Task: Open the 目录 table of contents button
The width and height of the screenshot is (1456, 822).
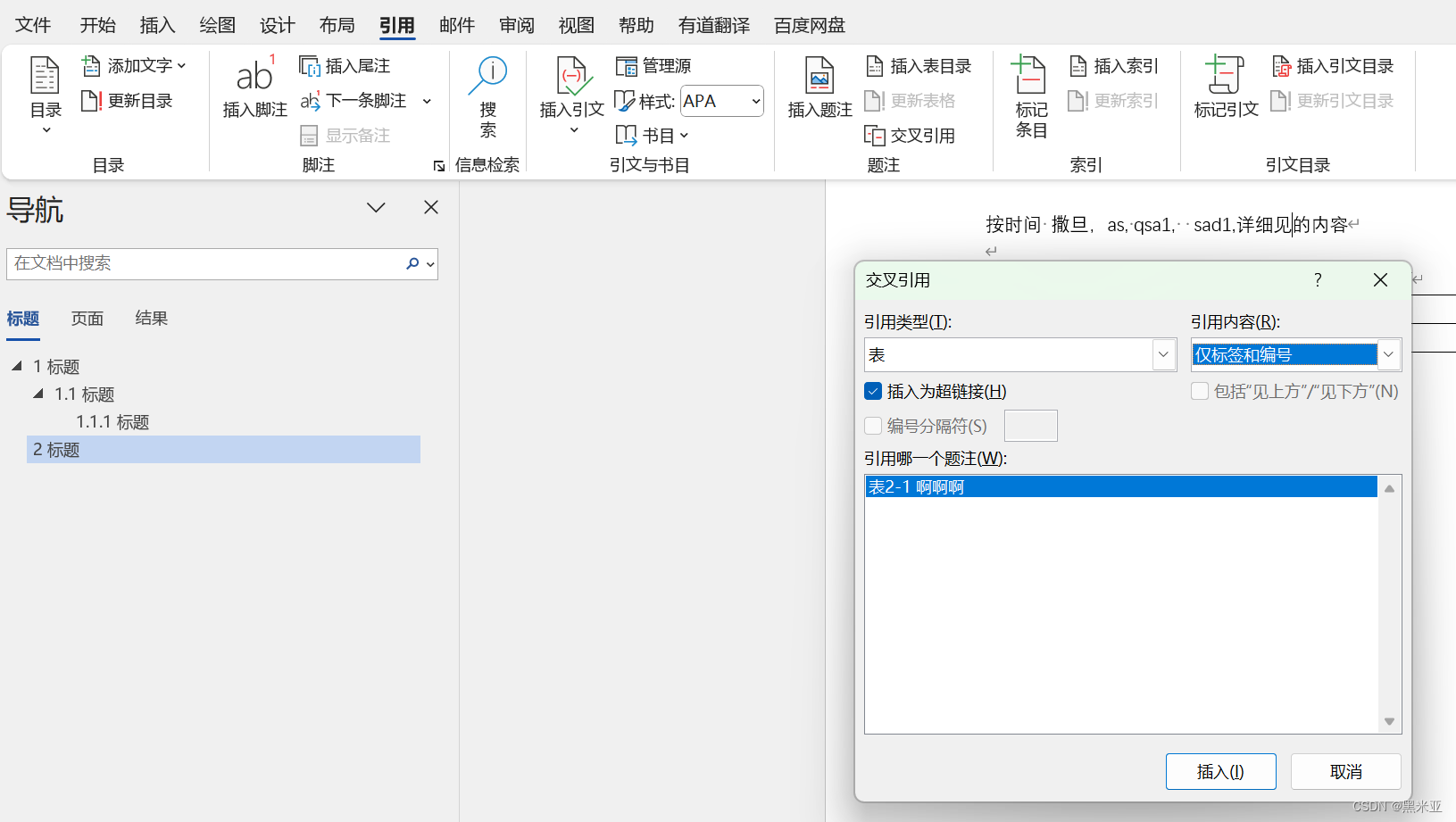Action: (46, 95)
